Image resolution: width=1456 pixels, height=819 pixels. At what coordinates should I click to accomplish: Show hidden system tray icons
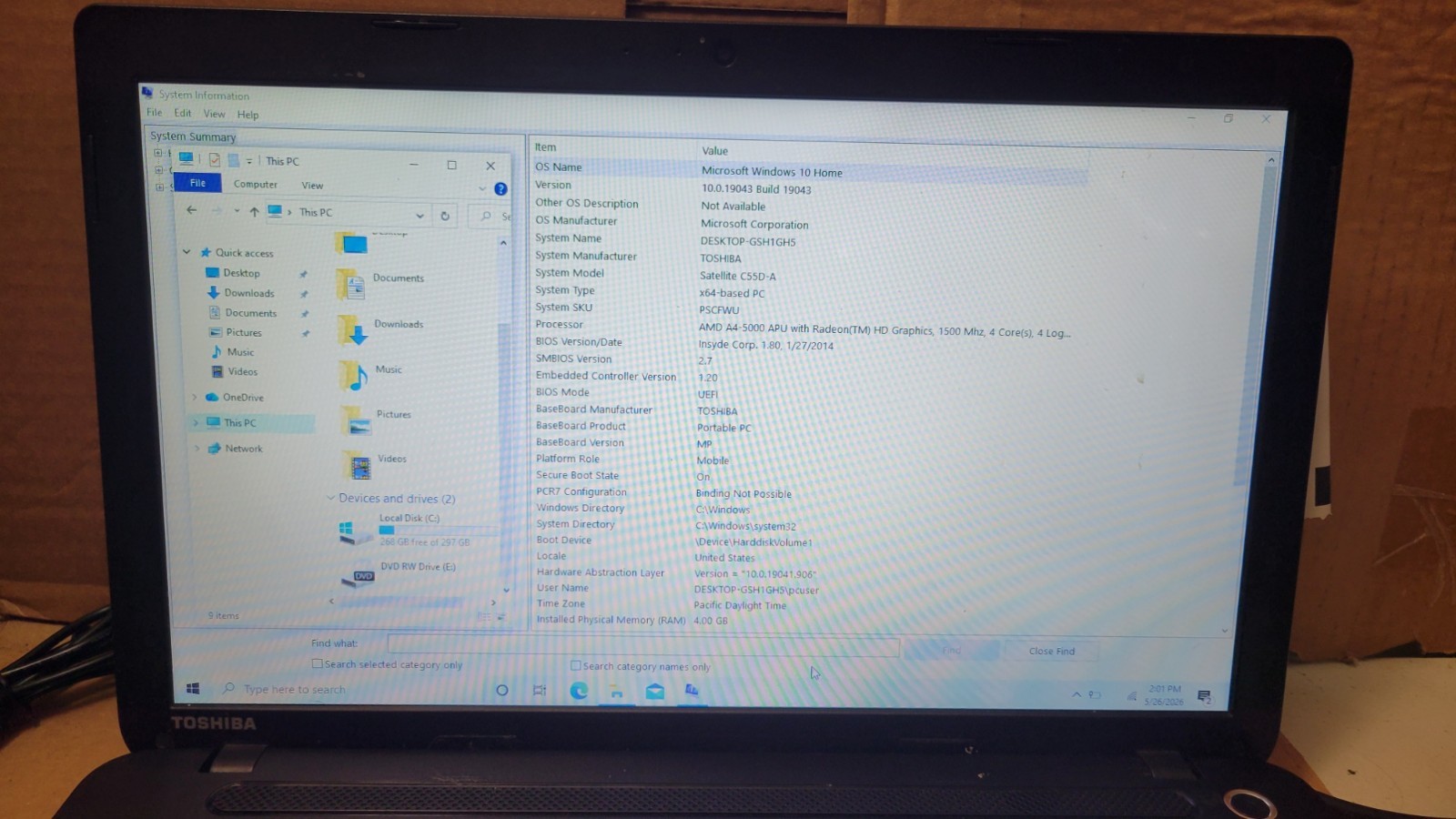pyautogui.click(x=1077, y=694)
